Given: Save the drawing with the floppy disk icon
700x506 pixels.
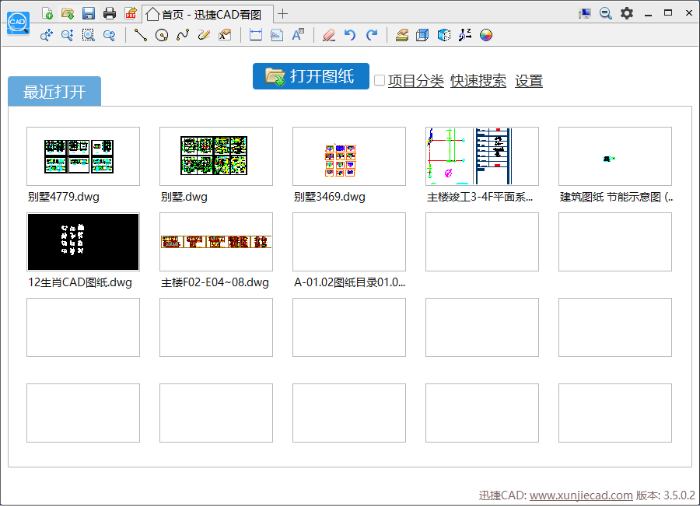Looking at the screenshot, I should point(88,13).
